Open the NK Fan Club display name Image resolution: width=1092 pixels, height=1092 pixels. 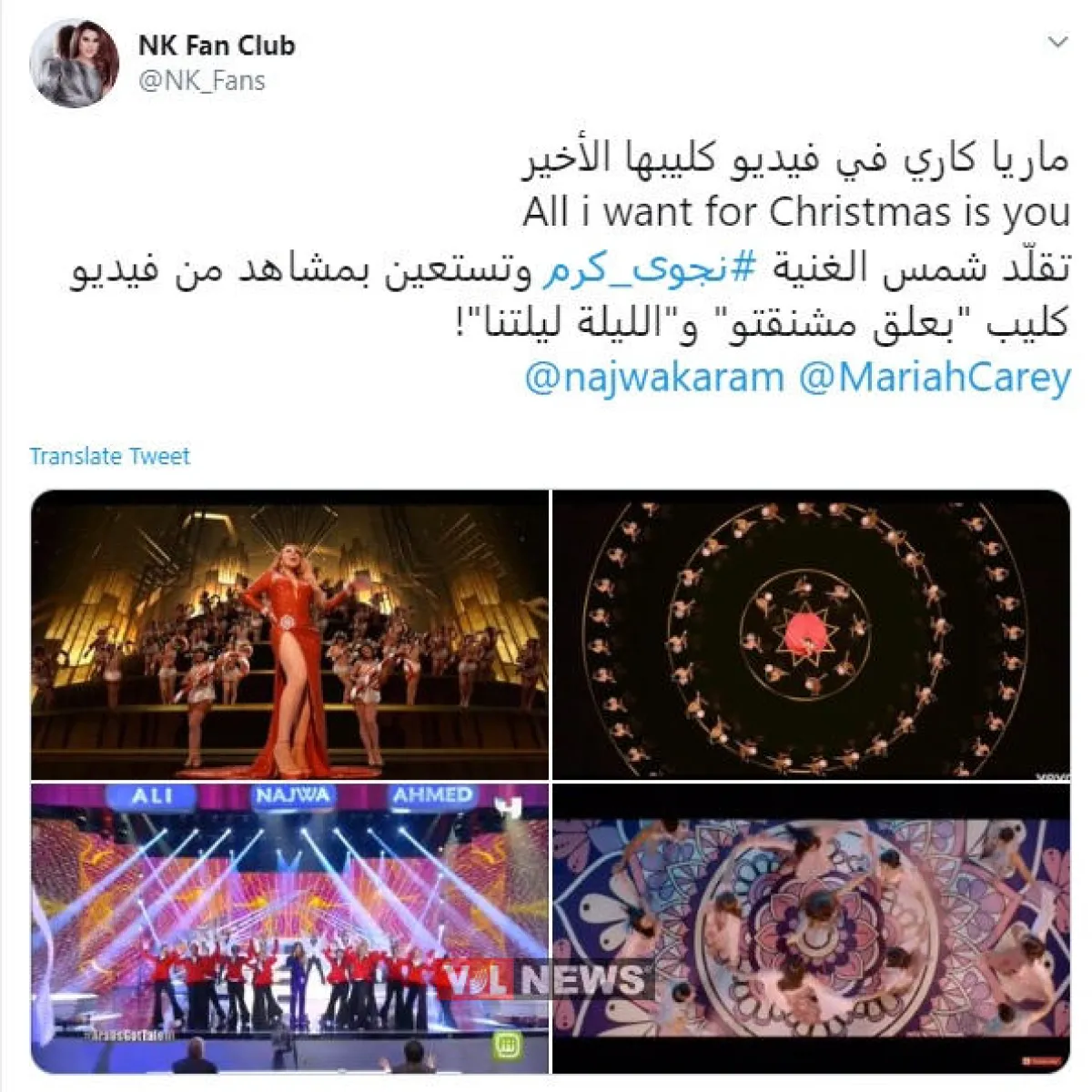tap(217, 45)
